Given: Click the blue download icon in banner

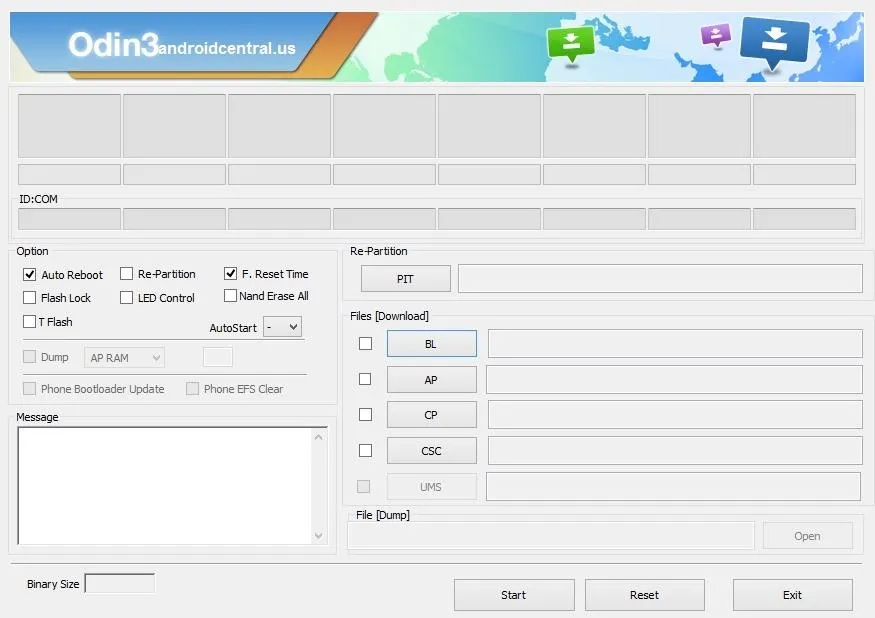Looking at the screenshot, I should point(774,44).
